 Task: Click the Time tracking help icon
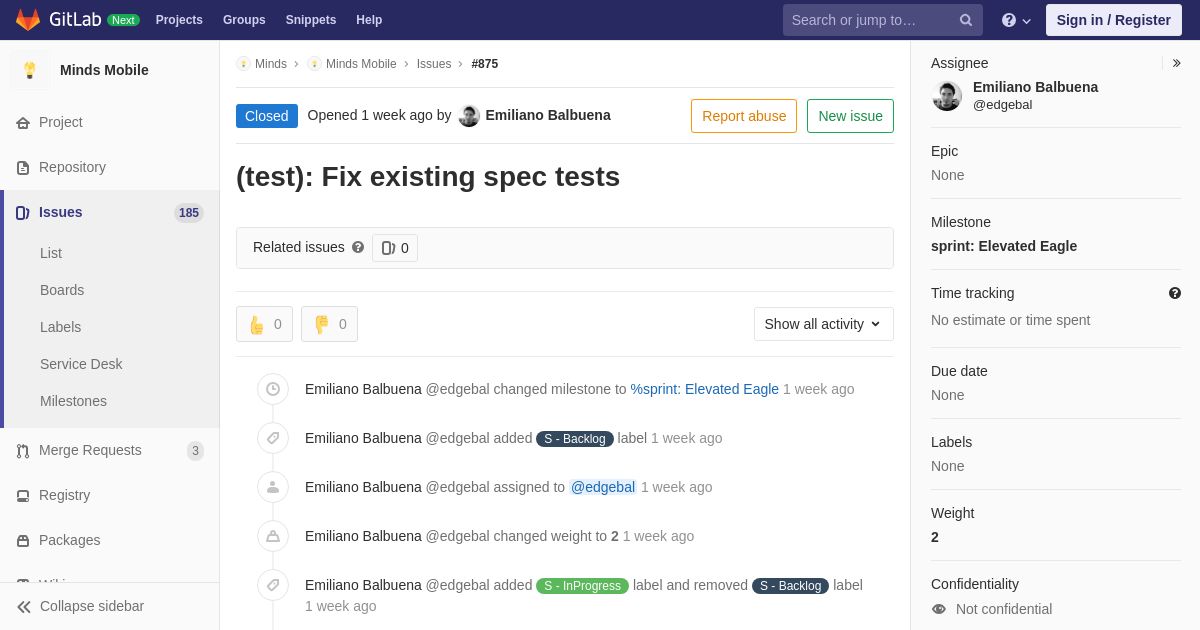[x=1175, y=293]
